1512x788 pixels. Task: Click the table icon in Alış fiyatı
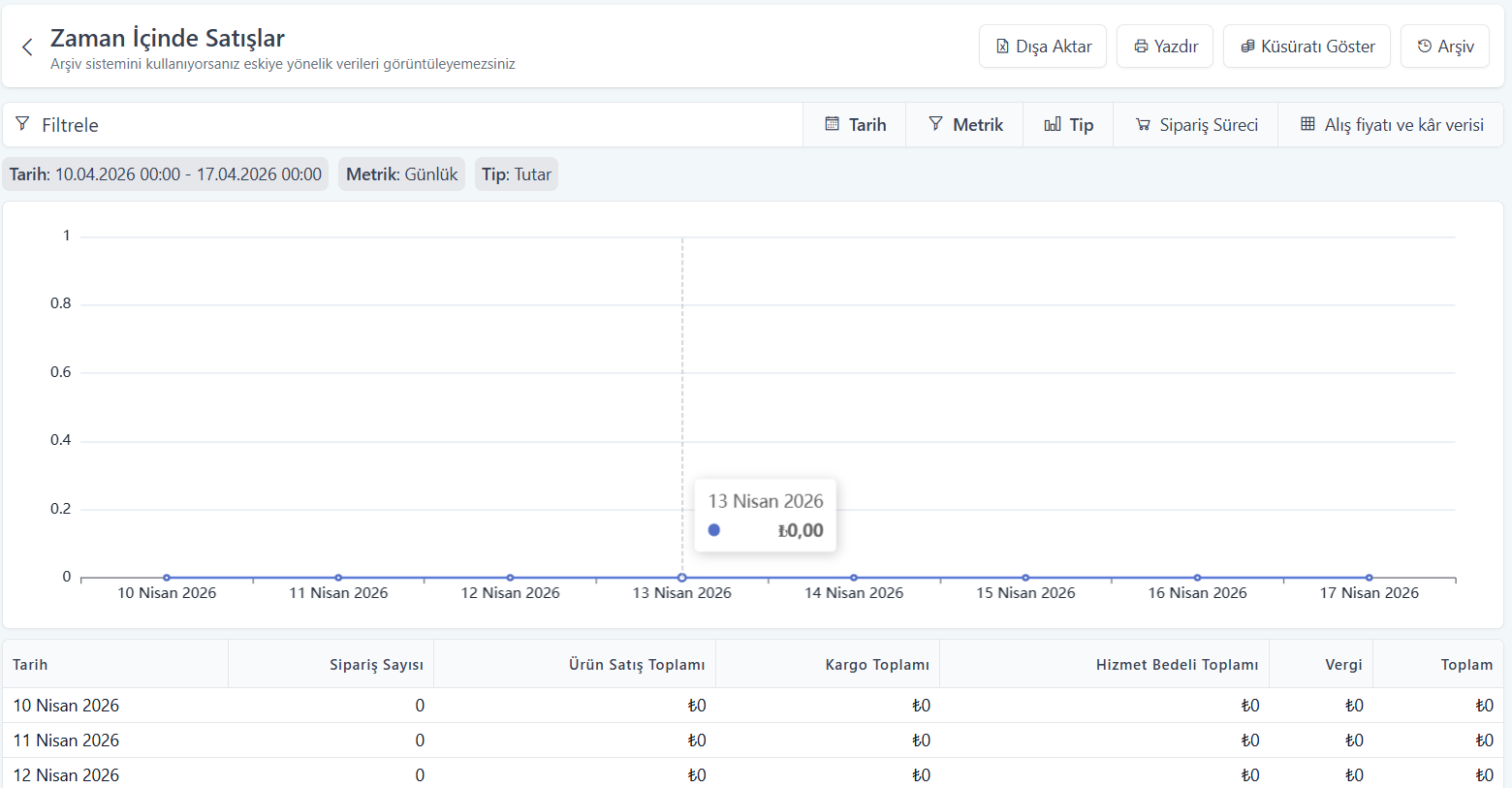pyautogui.click(x=1307, y=124)
